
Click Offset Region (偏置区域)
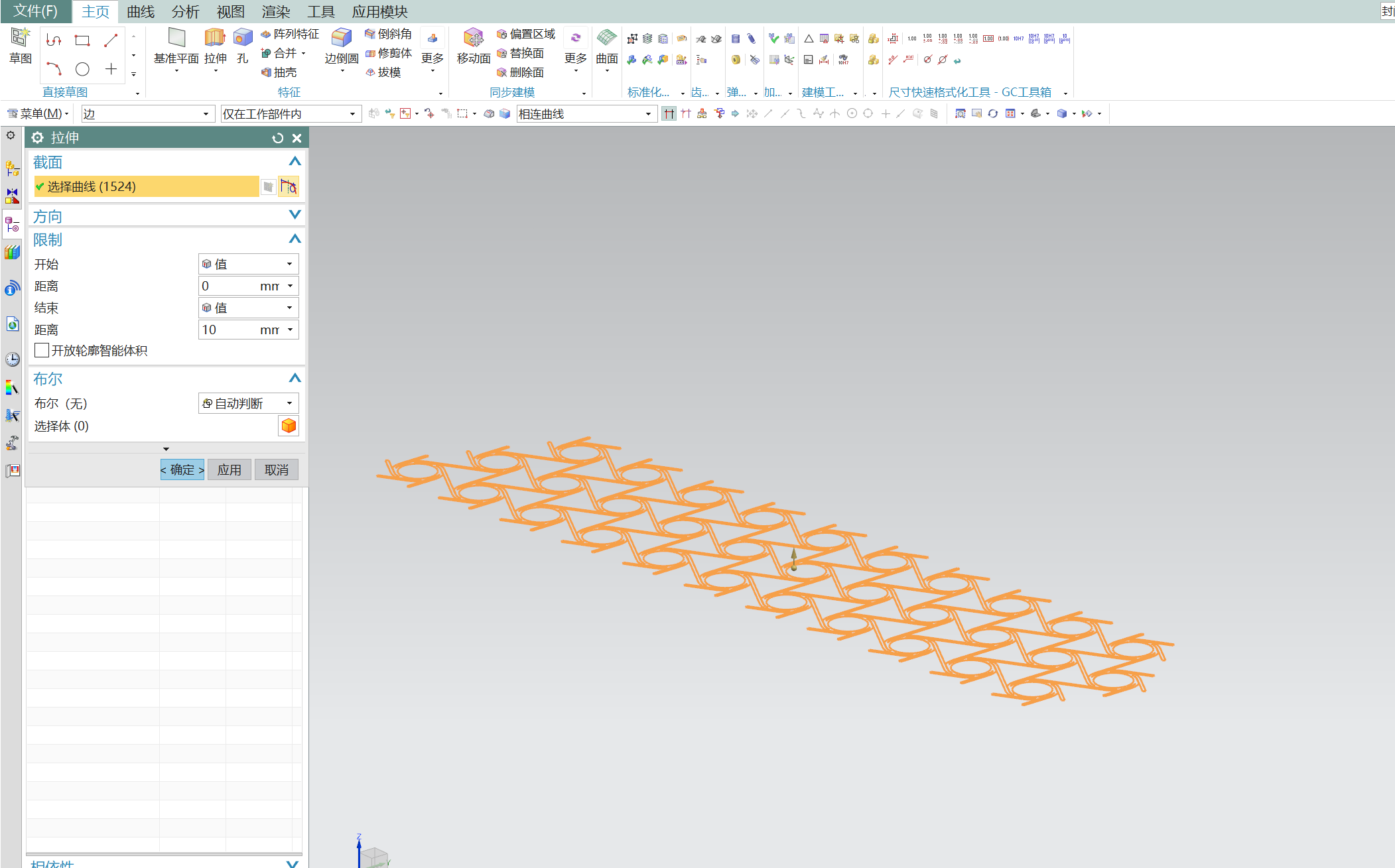click(x=526, y=34)
